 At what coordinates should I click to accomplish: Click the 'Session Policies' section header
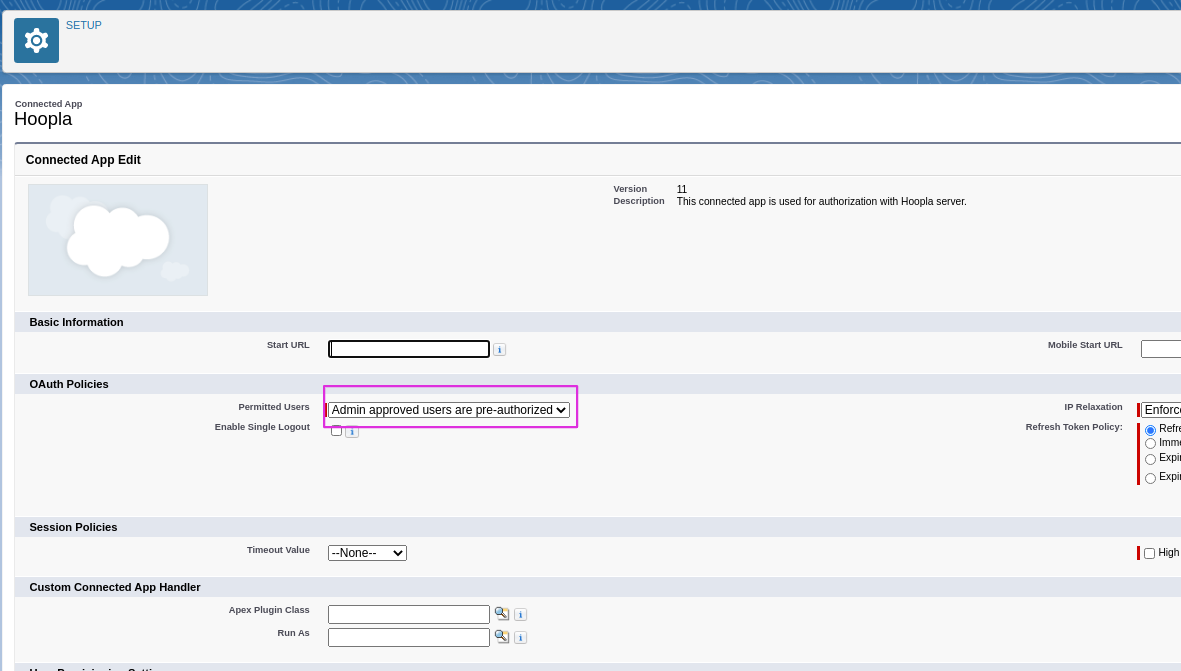(x=73, y=527)
